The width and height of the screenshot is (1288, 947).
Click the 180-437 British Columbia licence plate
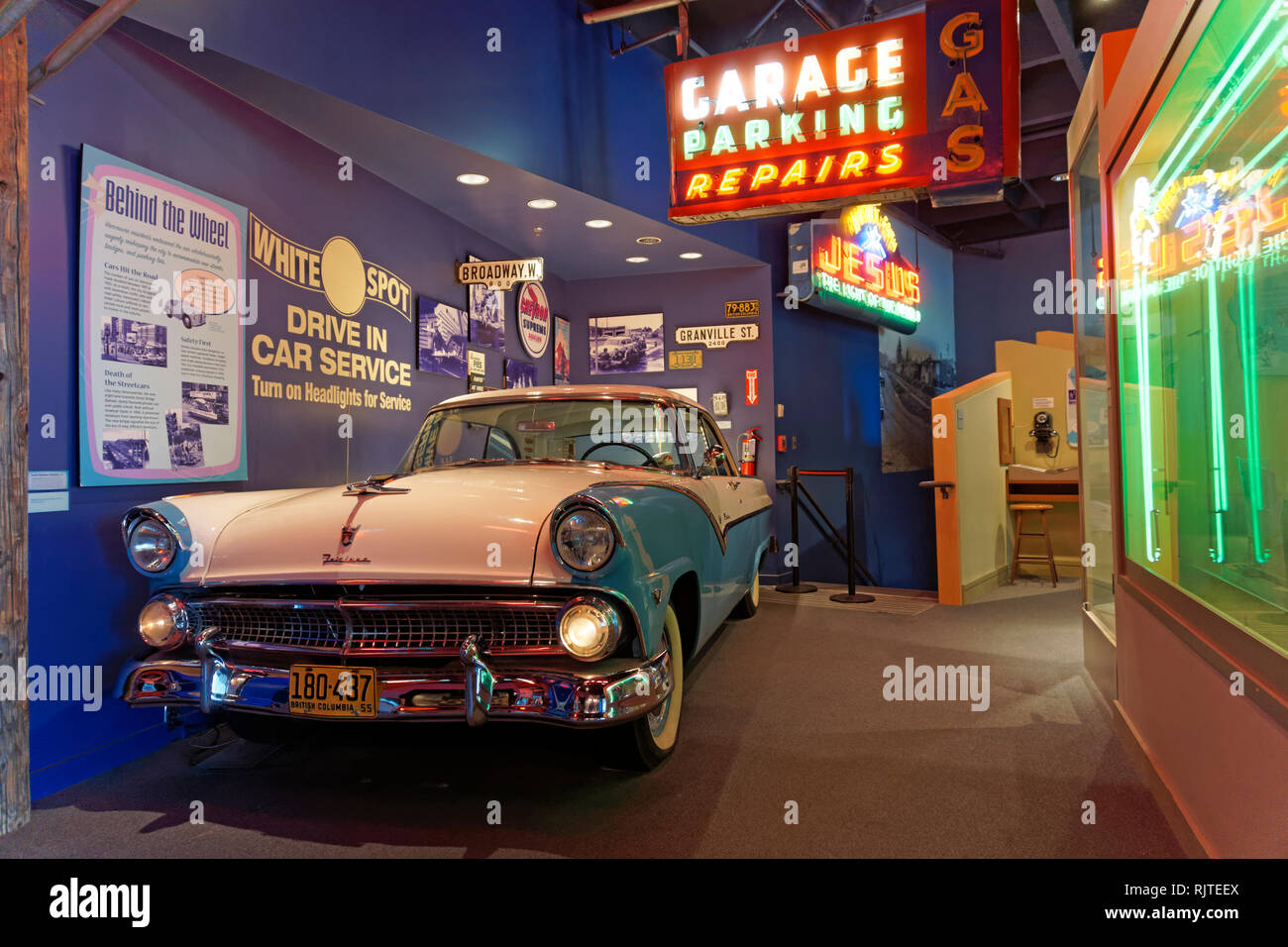click(x=332, y=689)
